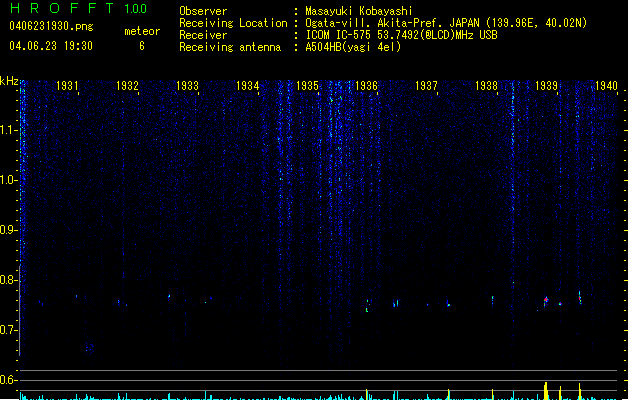Image resolution: width=629 pixels, height=400 pixels.
Task: Click the Receiving antenna label
Action: point(230,47)
